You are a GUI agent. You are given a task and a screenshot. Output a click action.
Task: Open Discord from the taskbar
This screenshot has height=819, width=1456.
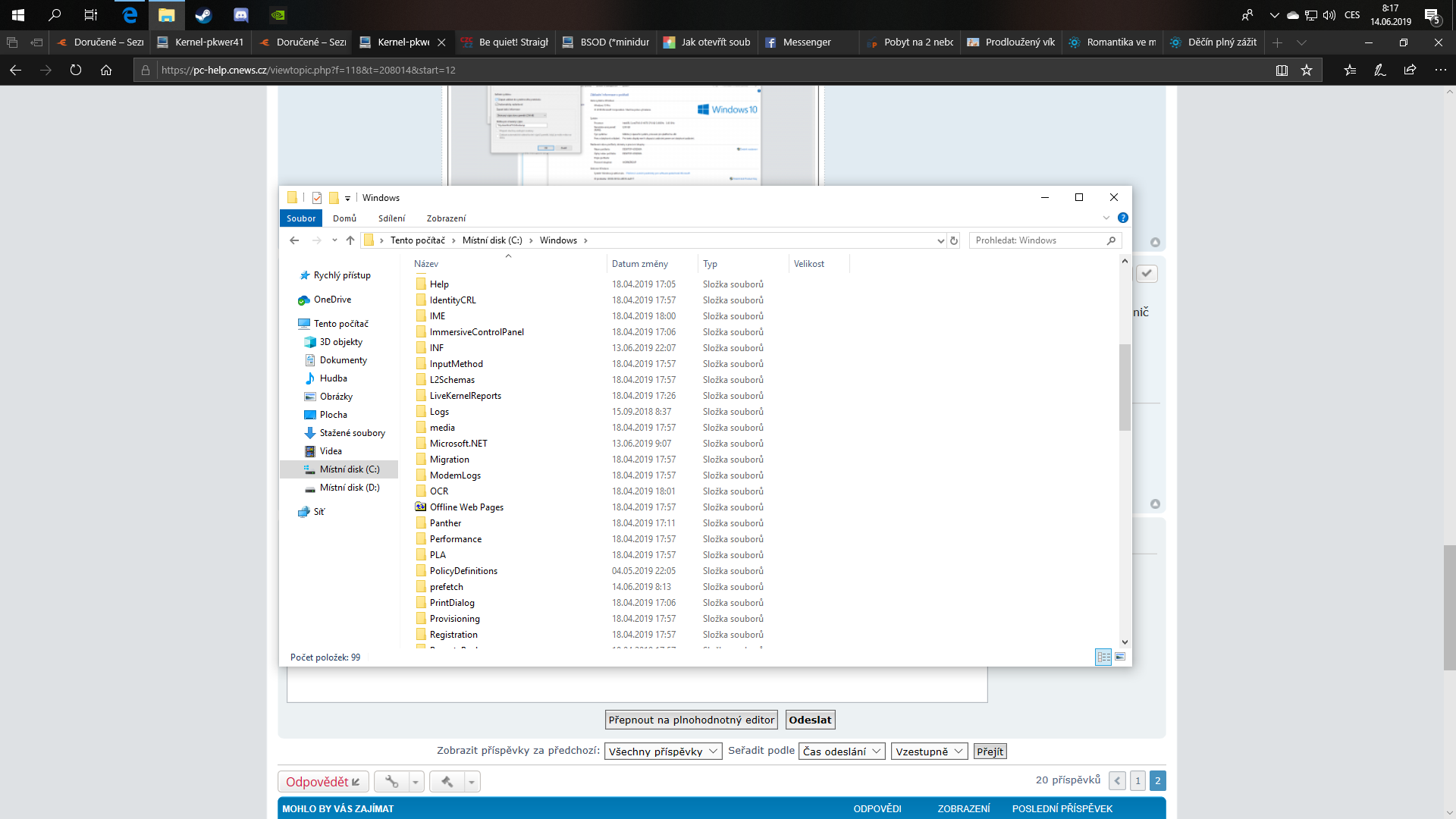[x=241, y=14]
